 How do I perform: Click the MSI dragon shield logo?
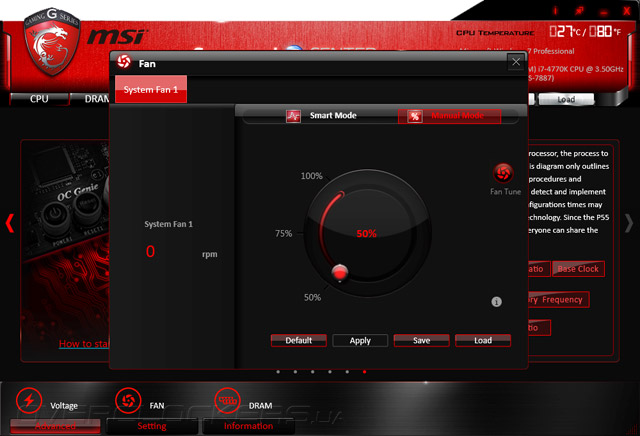51,42
